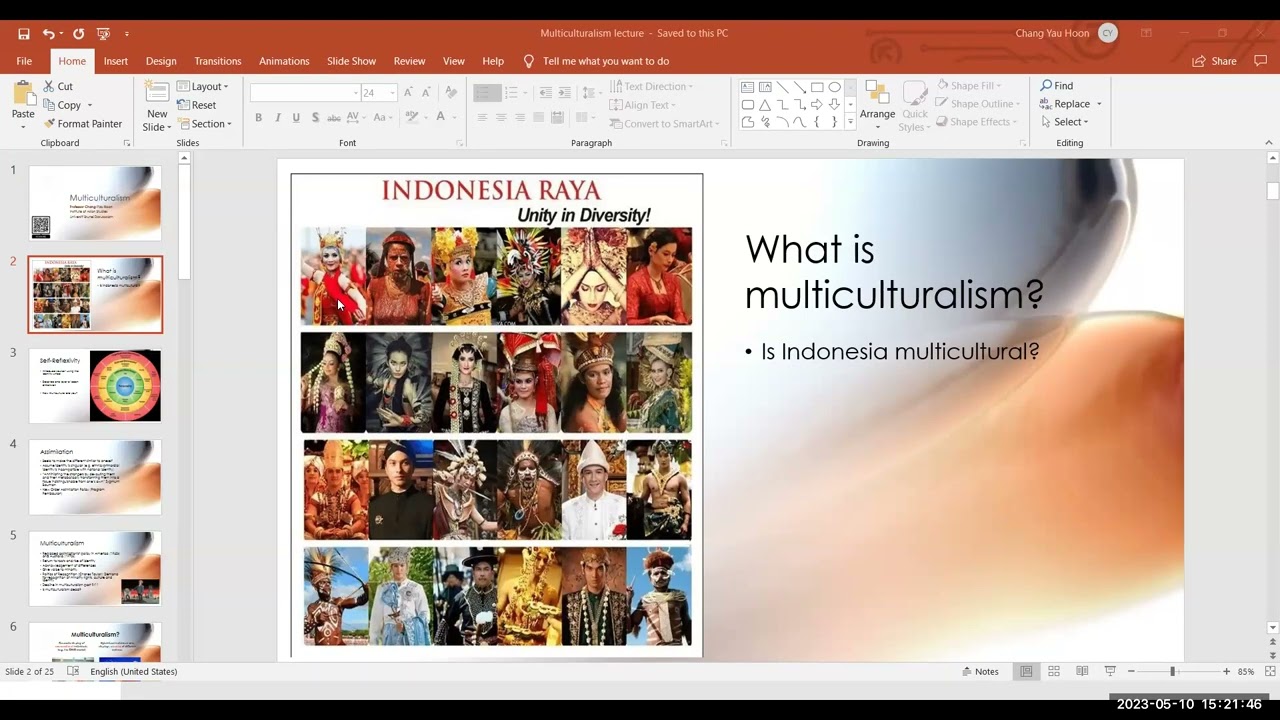Activate the Format Painter tool

[83, 124]
